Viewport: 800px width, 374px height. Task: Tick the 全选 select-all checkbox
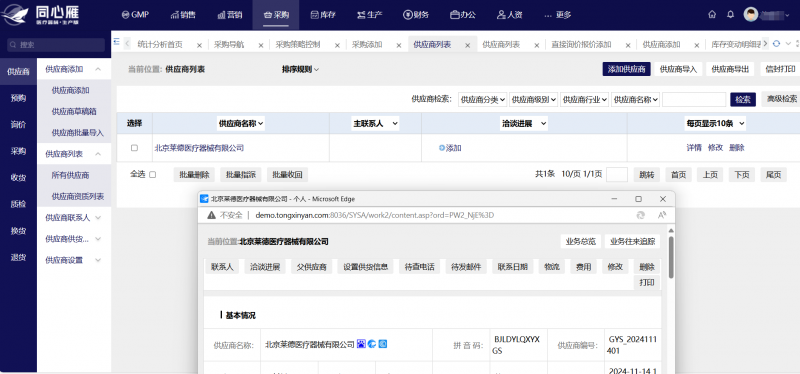click(152, 174)
